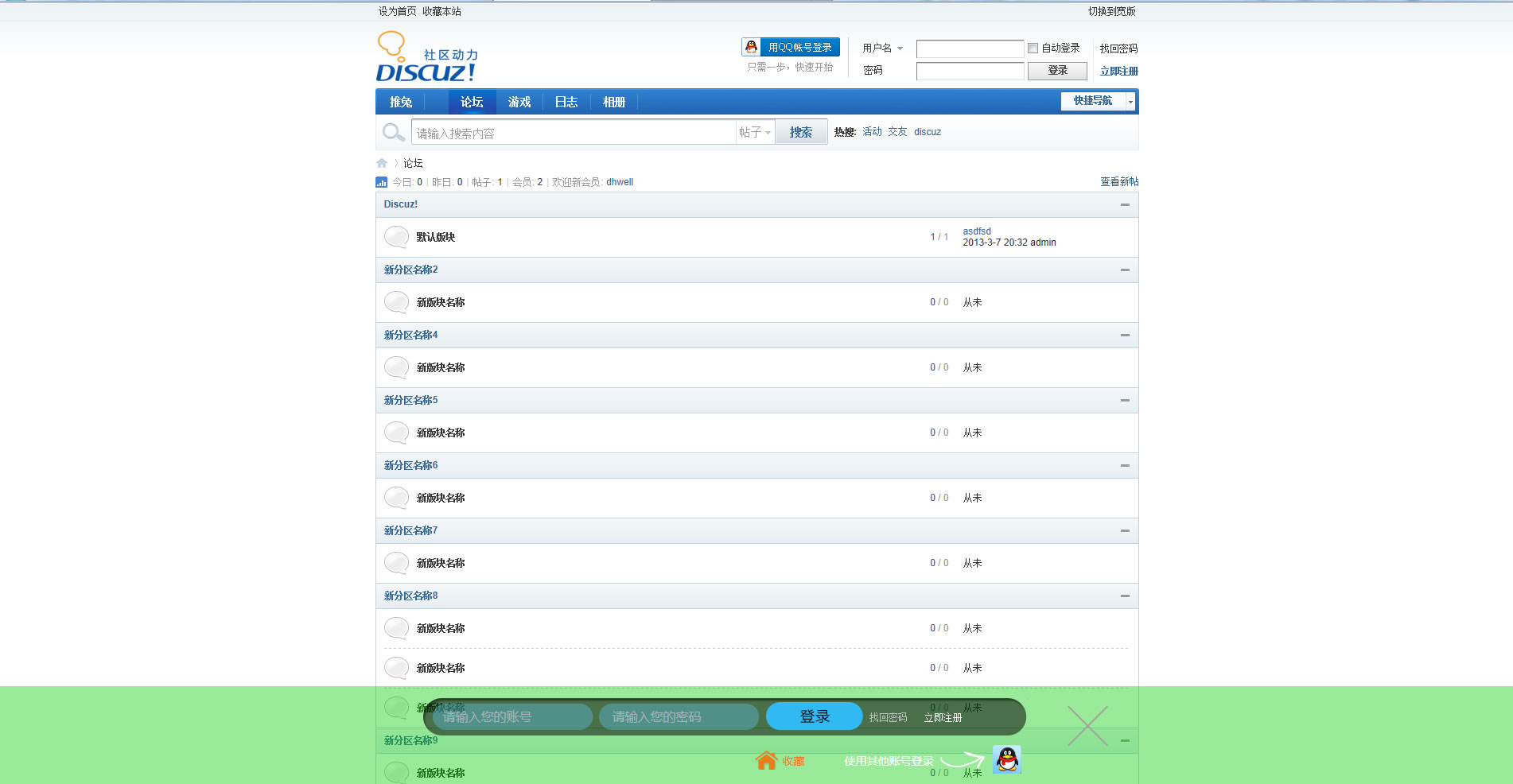Image resolution: width=1513 pixels, height=784 pixels.
Task: Open the 用户名 login type dropdown
Action: click(883, 49)
